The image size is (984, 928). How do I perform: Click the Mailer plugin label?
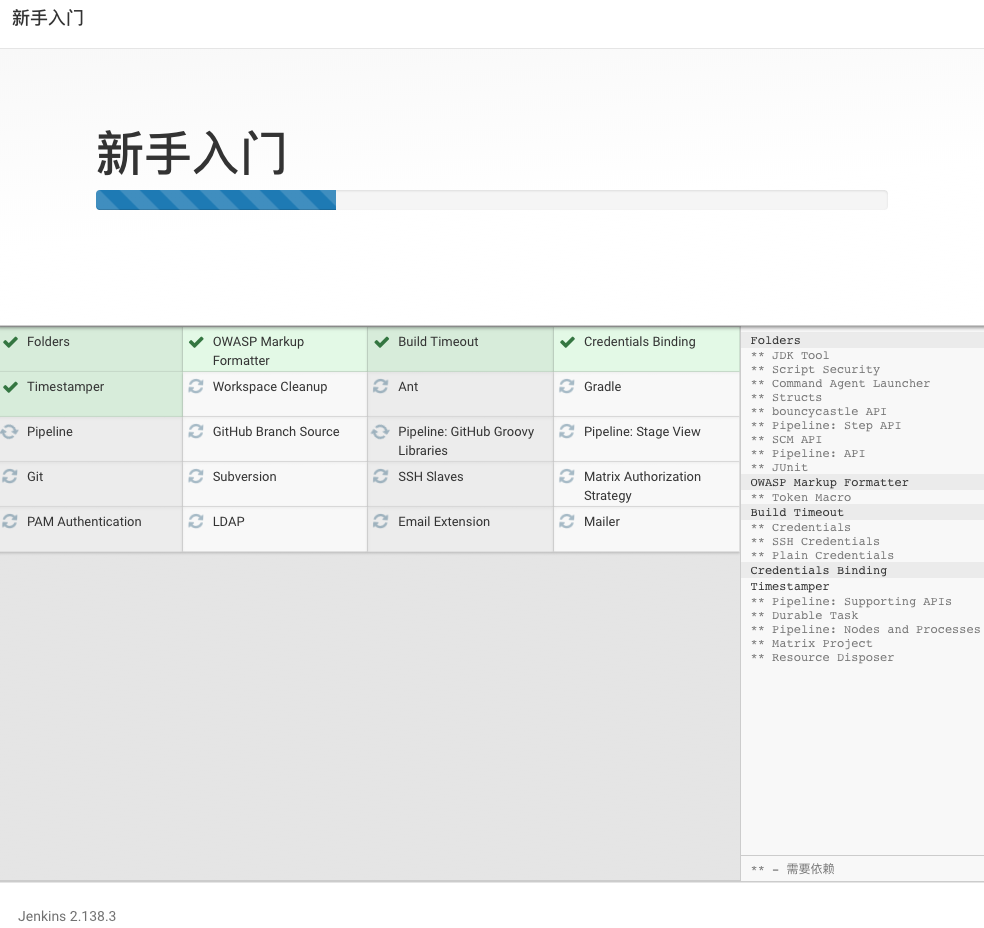coord(602,522)
